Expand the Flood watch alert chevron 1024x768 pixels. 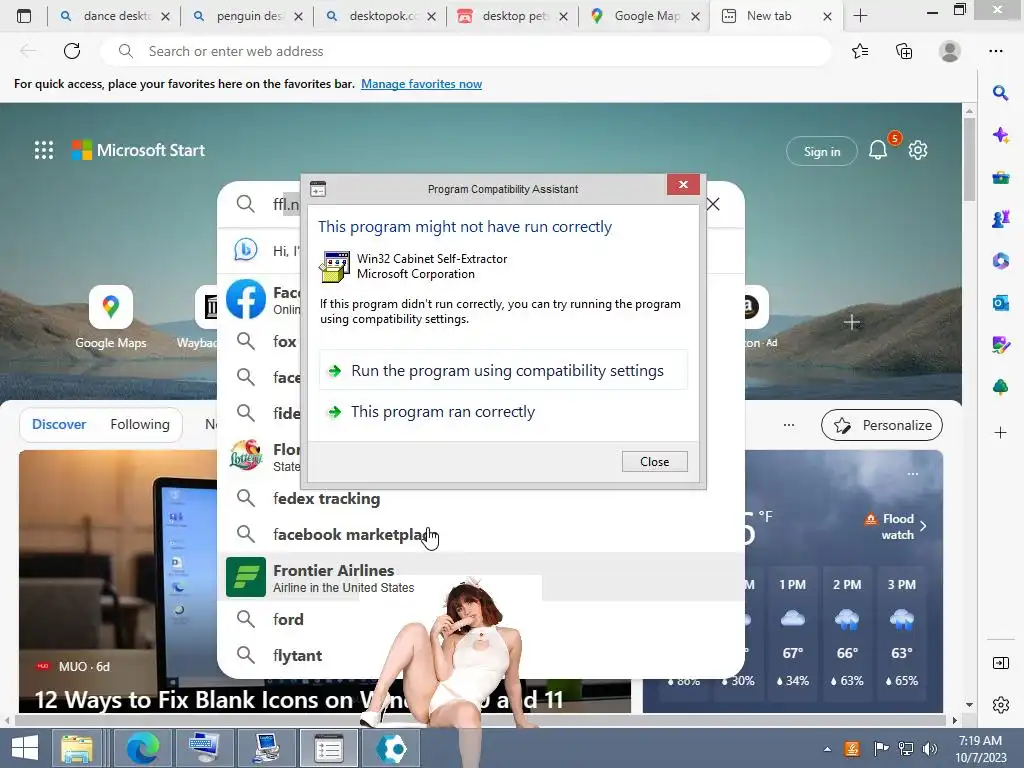pos(923,526)
